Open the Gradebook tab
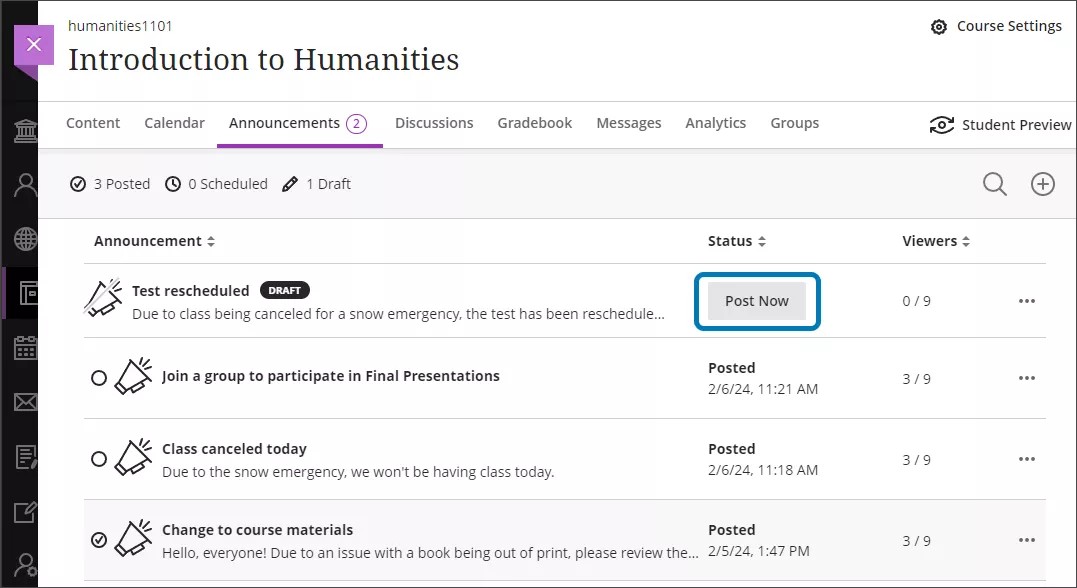The width and height of the screenshot is (1077, 588). coord(534,122)
